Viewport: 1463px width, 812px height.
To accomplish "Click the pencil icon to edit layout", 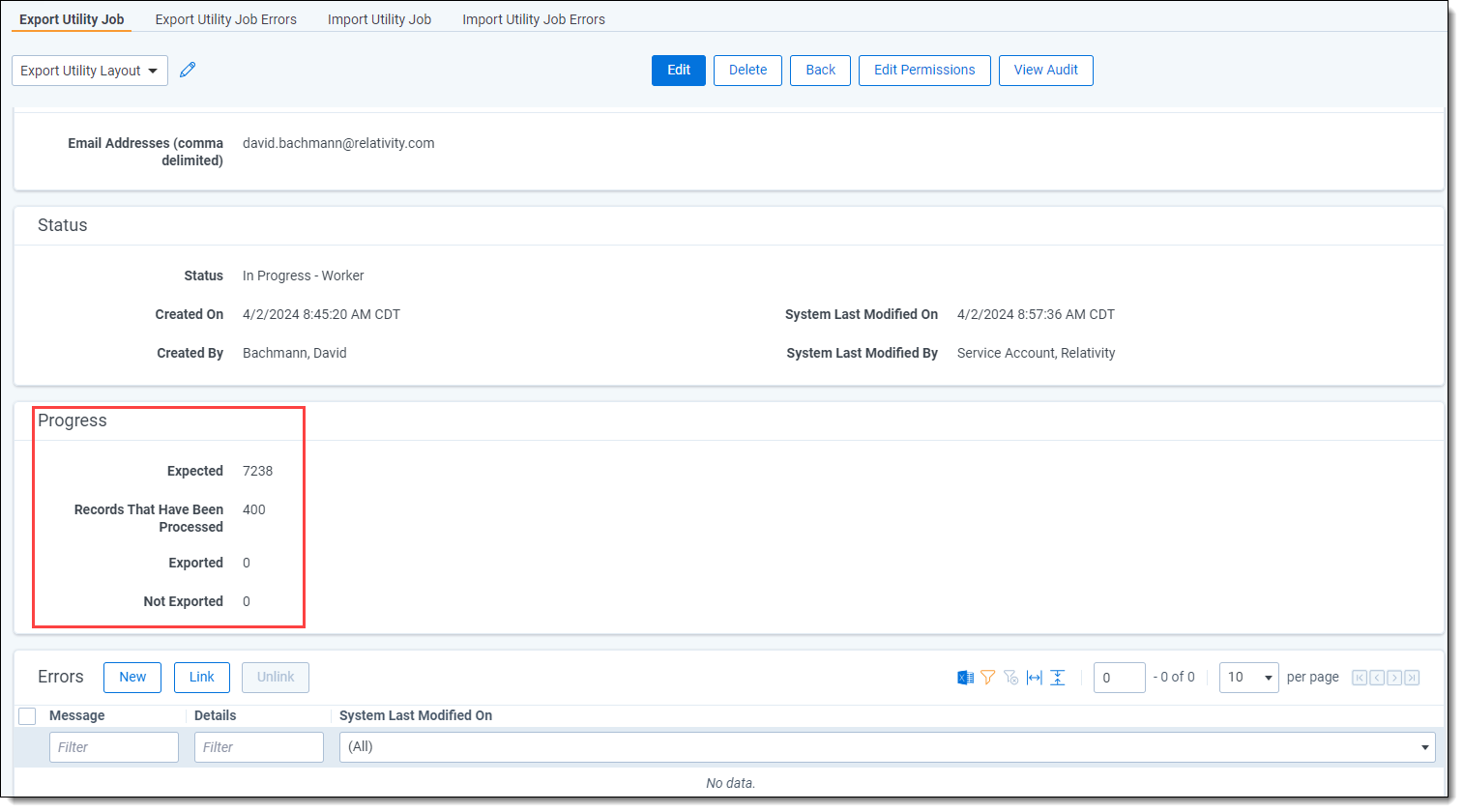I will [x=188, y=70].
